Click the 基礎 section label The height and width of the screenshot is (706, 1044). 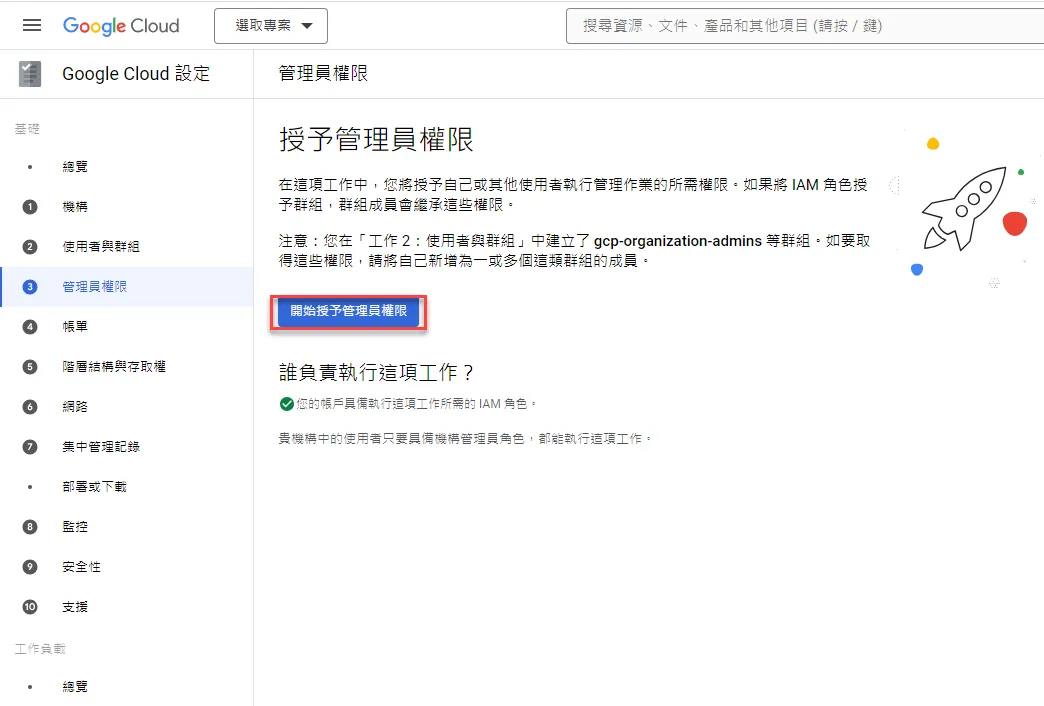[x=27, y=129]
